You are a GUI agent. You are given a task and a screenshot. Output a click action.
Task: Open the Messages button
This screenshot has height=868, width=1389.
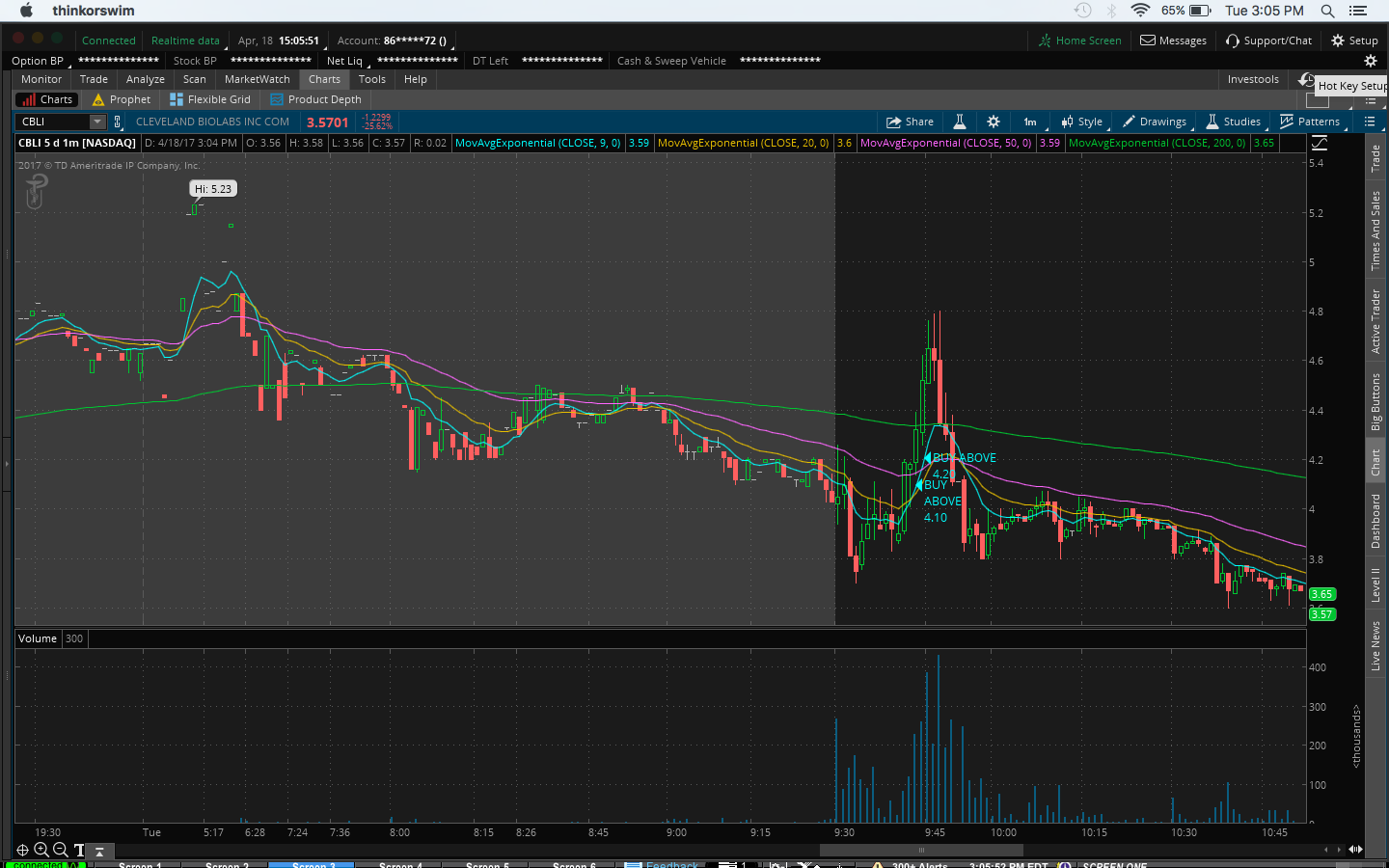(x=1173, y=41)
